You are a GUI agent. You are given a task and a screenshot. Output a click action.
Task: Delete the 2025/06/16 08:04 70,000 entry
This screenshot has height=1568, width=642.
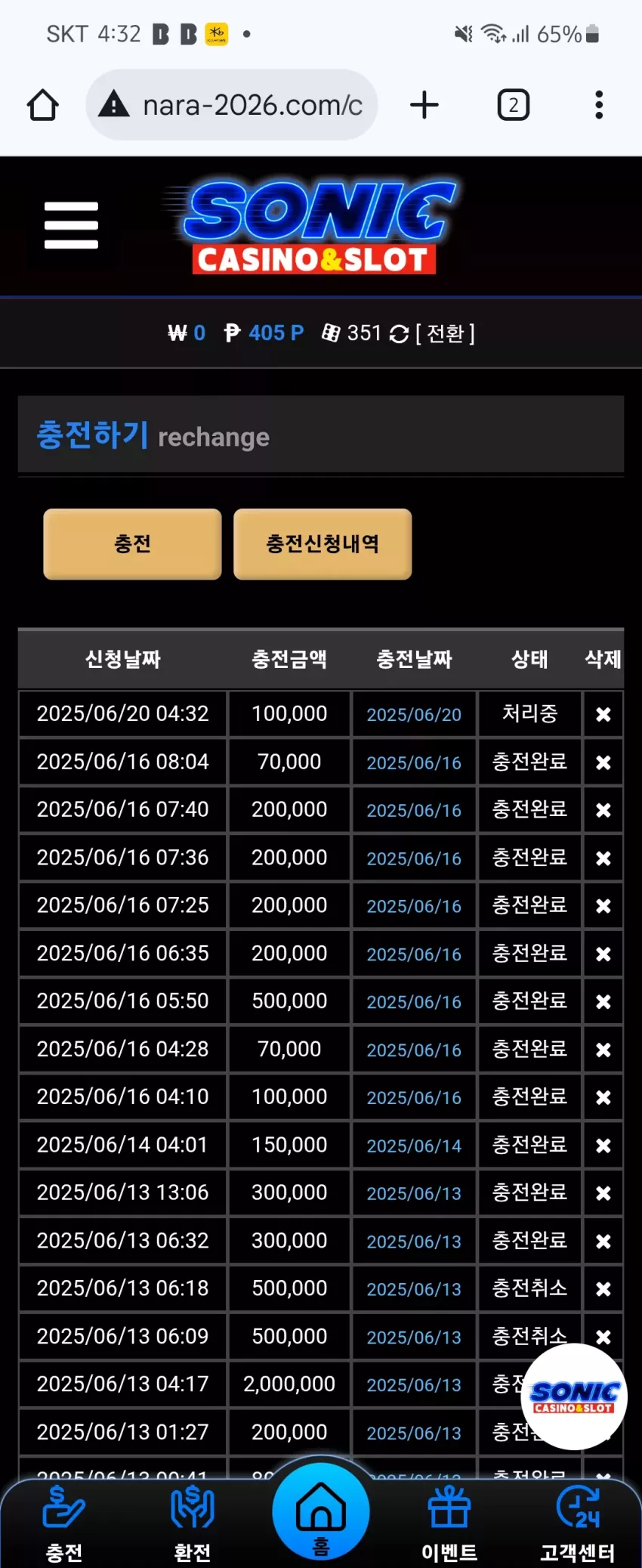(x=603, y=762)
